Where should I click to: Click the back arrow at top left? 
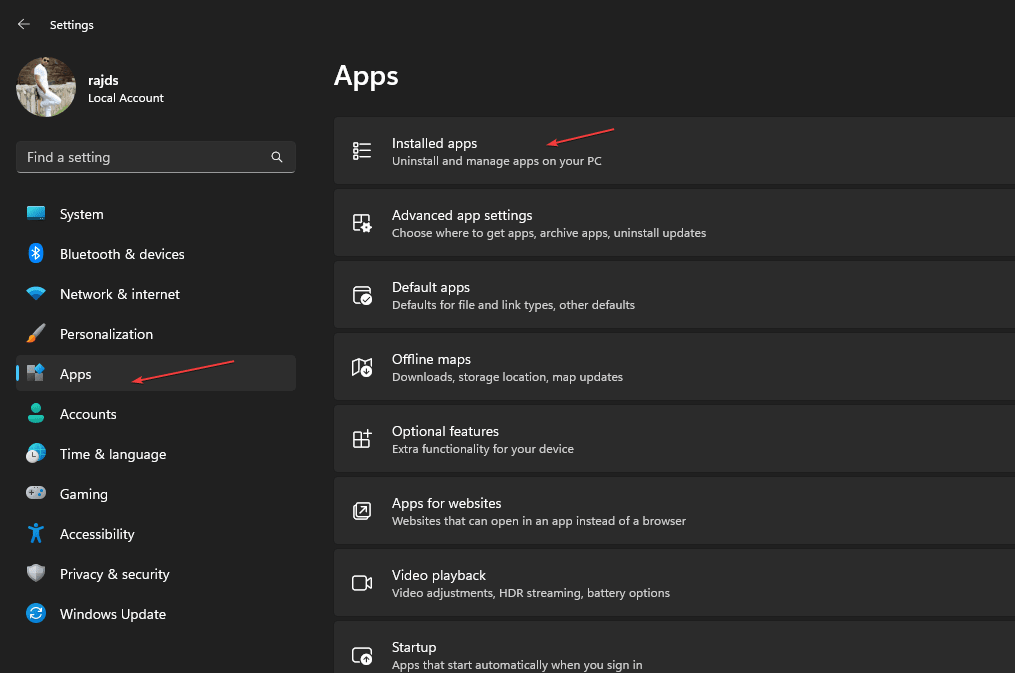point(23,24)
